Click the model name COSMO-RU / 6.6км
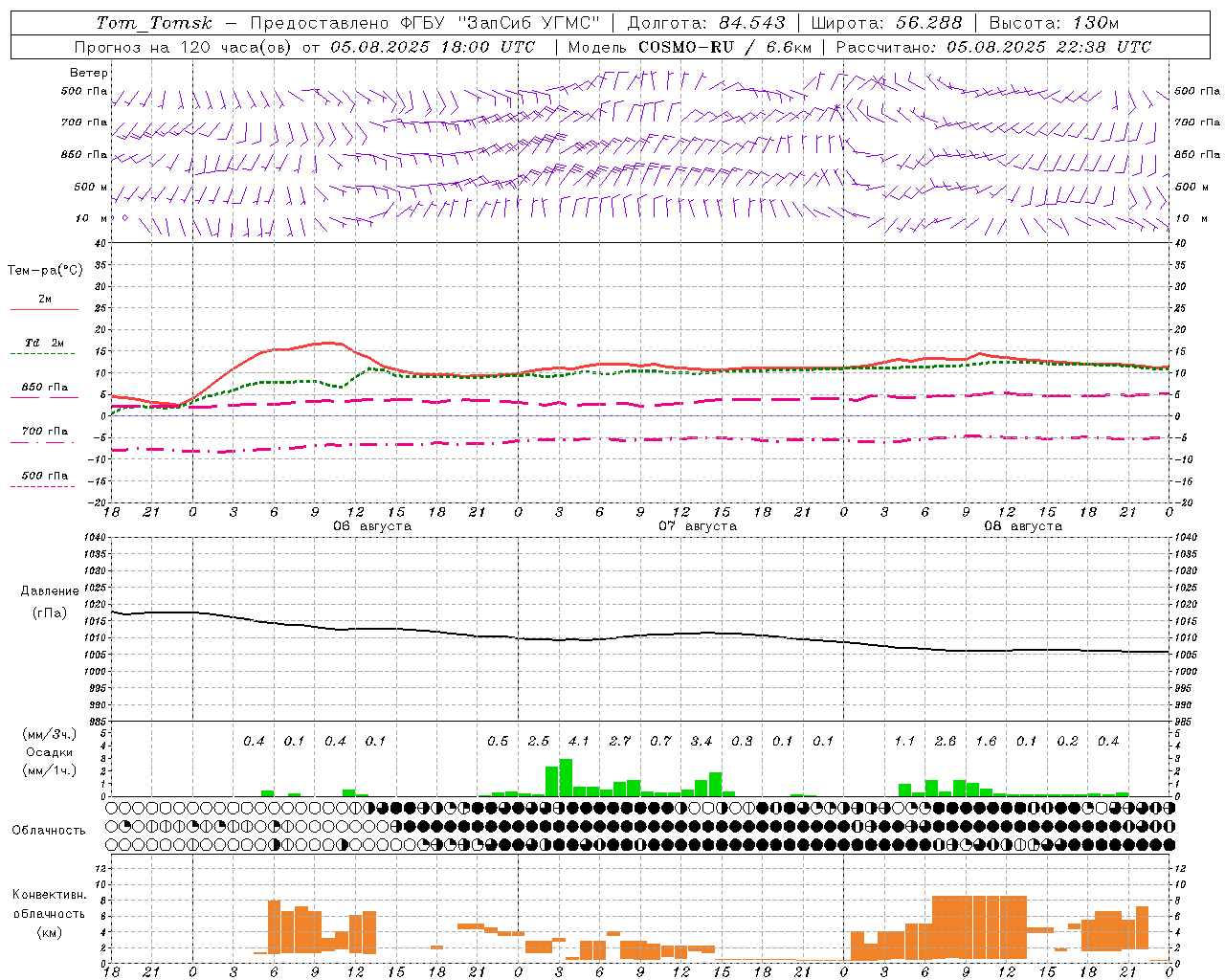This screenshot has width=1225, height=980. pos(724,47)
